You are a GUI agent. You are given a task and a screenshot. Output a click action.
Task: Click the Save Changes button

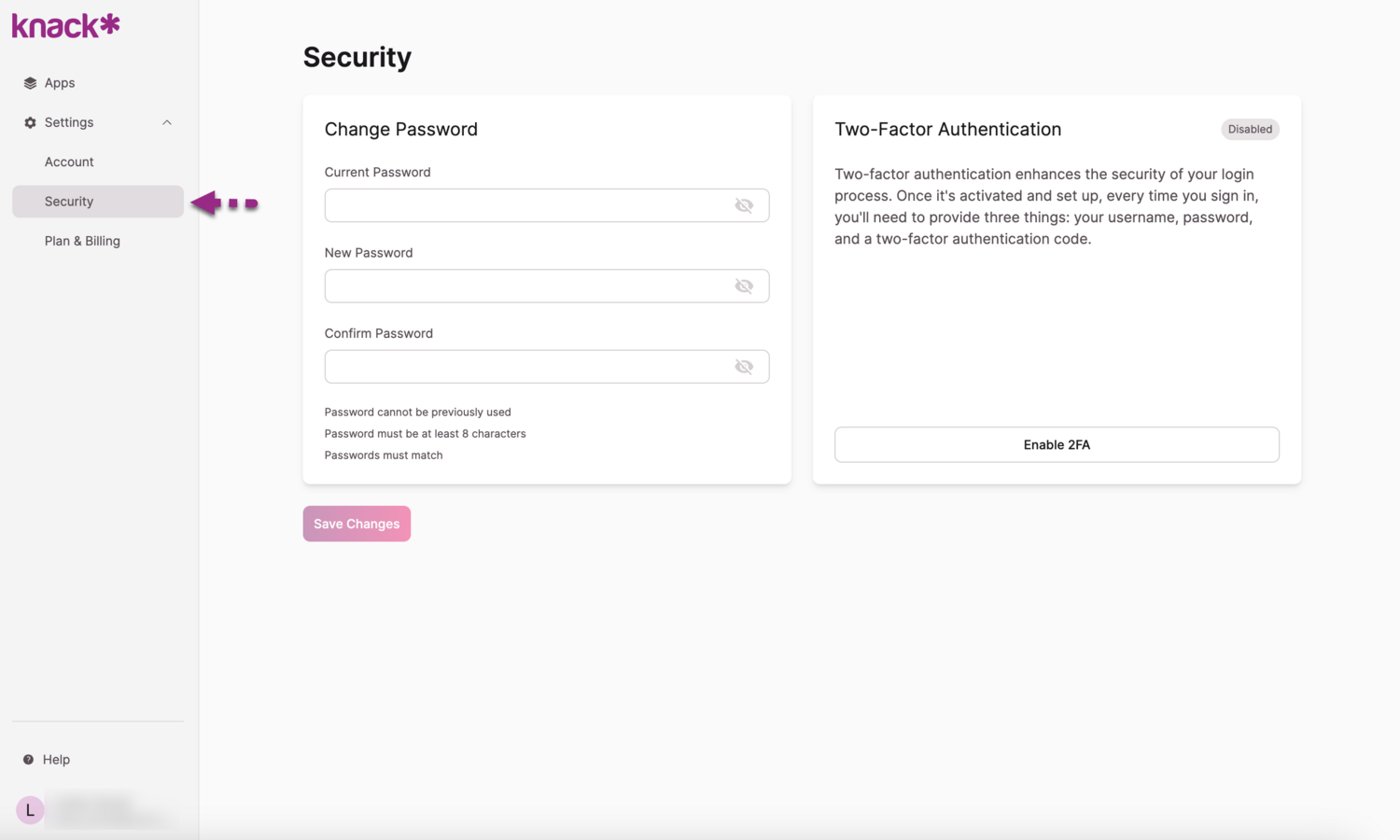pos(357,524)
